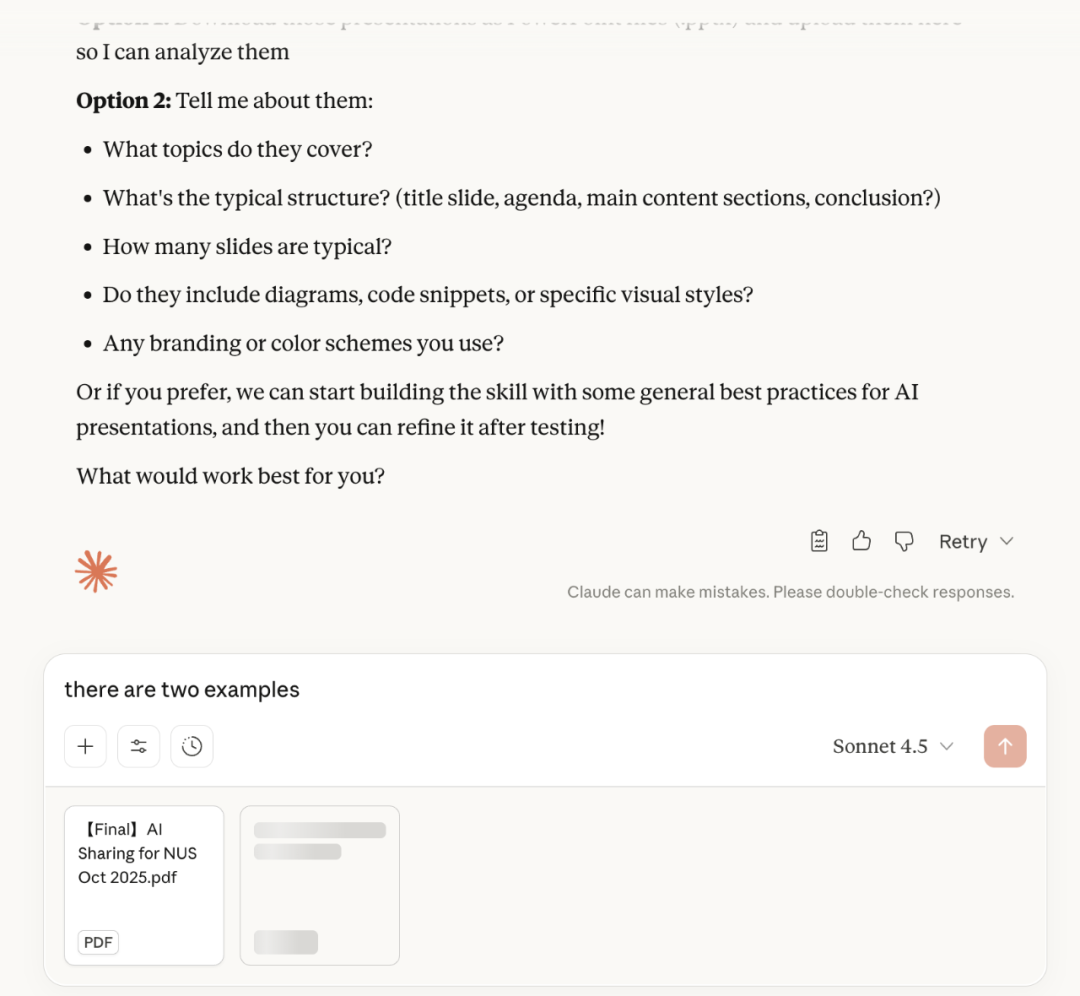The height and width of the screenshot is (996, 1080).
Task: Send the message with the up-arrow button
Action: 1005,746
